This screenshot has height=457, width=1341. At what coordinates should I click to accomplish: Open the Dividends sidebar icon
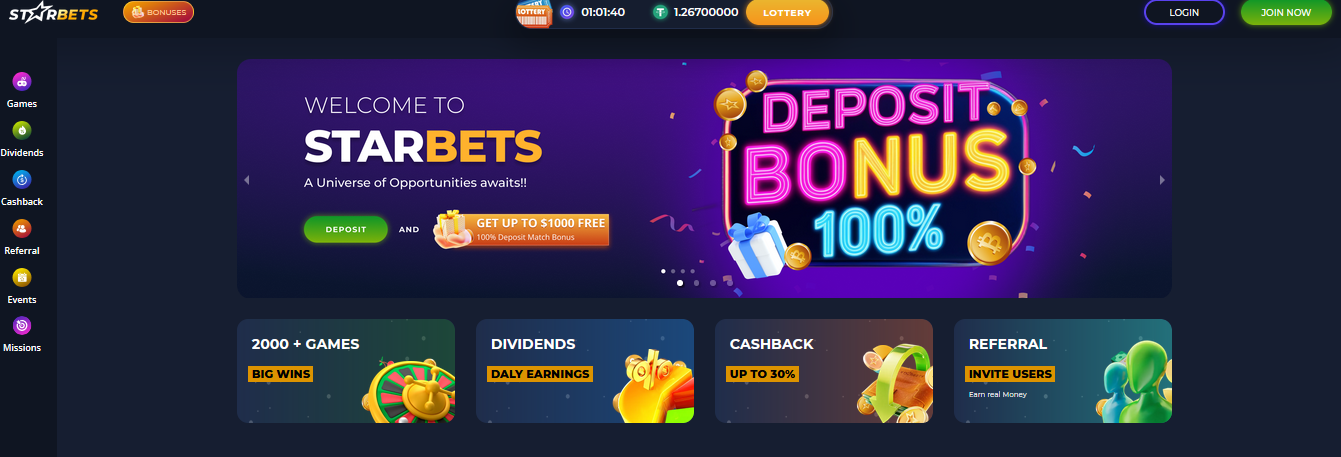click(x=22, y=130)
